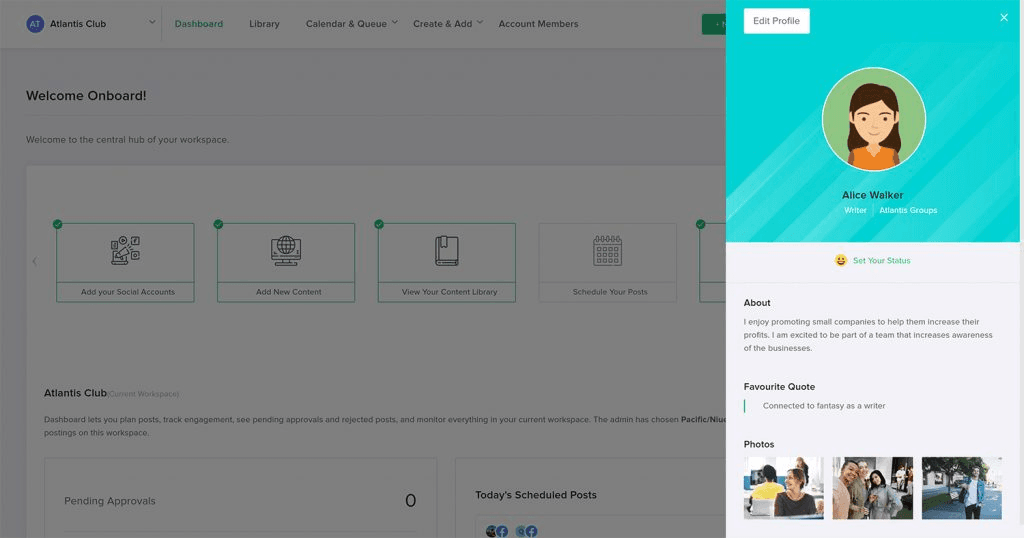Click the Add your Social Accounts icon

(x=125, y=251)
